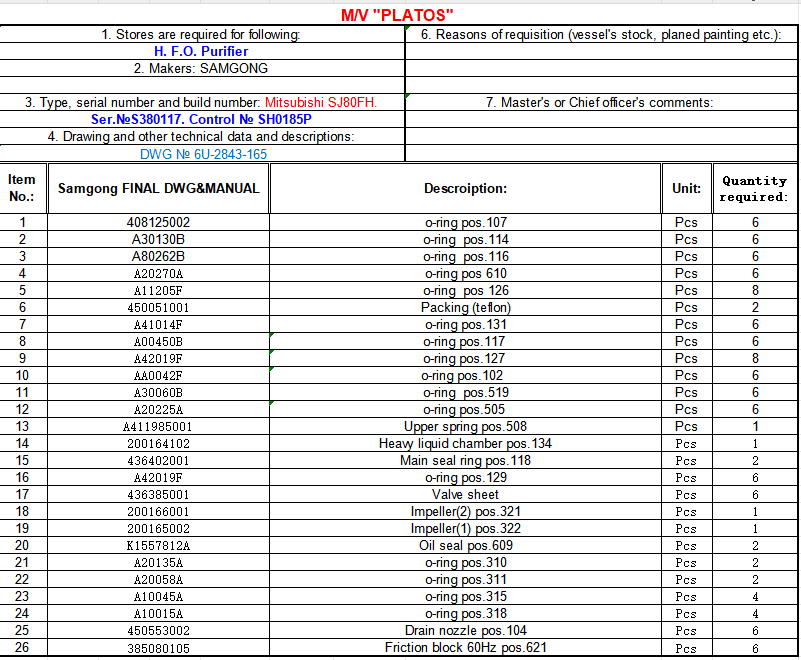Select Master's or Chief officer's comments cell
Screen dimensions: 801x660
click(x=600, y=102)
